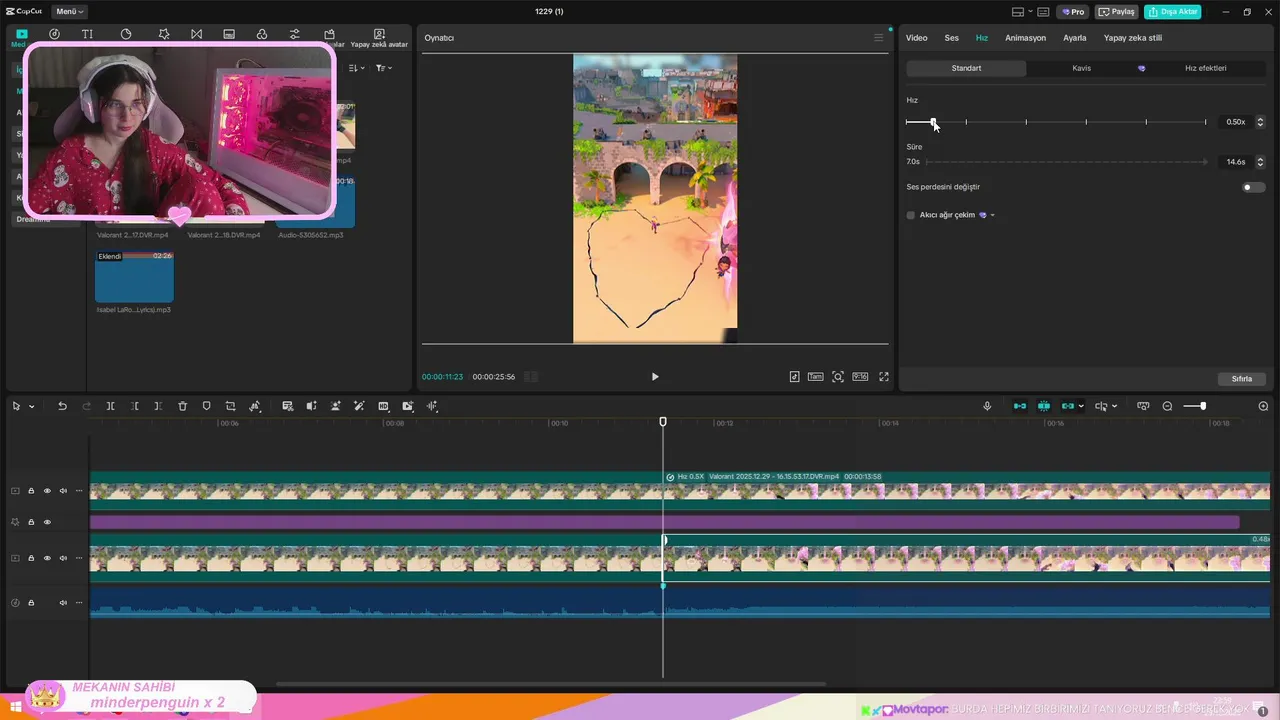The width and height of the screenshot is (1280, 720).
Task: Open the Menü dropdown in the title bar
Action: point(70,12)
